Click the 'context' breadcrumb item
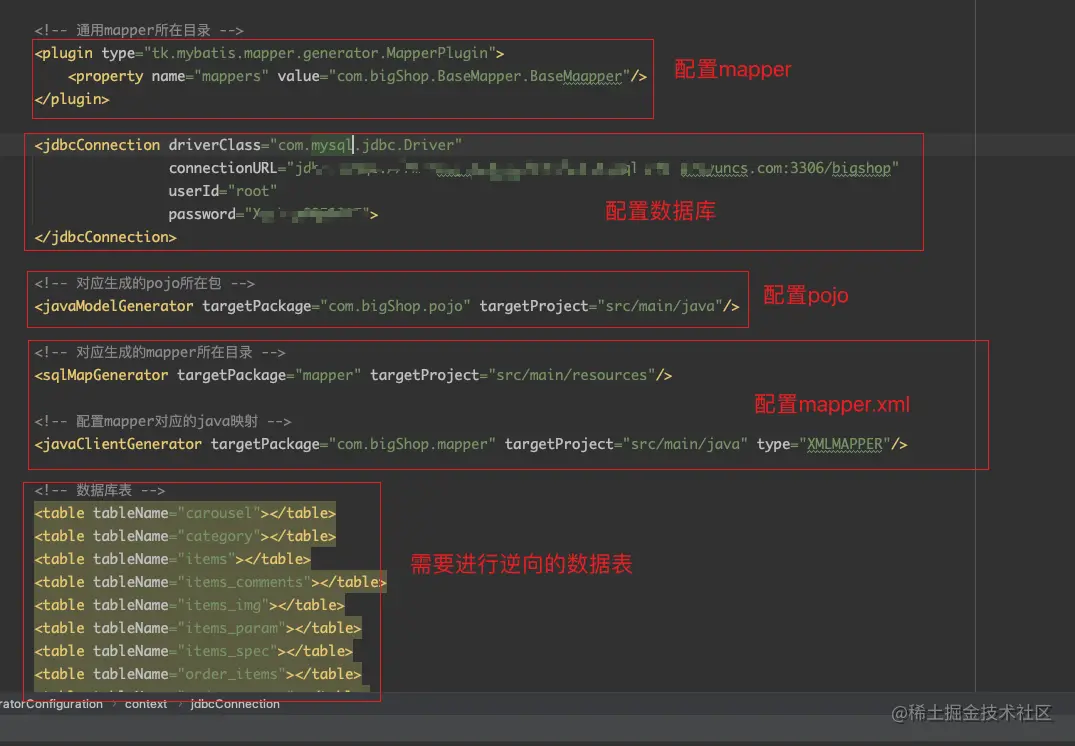Viewport: 1075px width, 746px height. (x=145, y=703)
